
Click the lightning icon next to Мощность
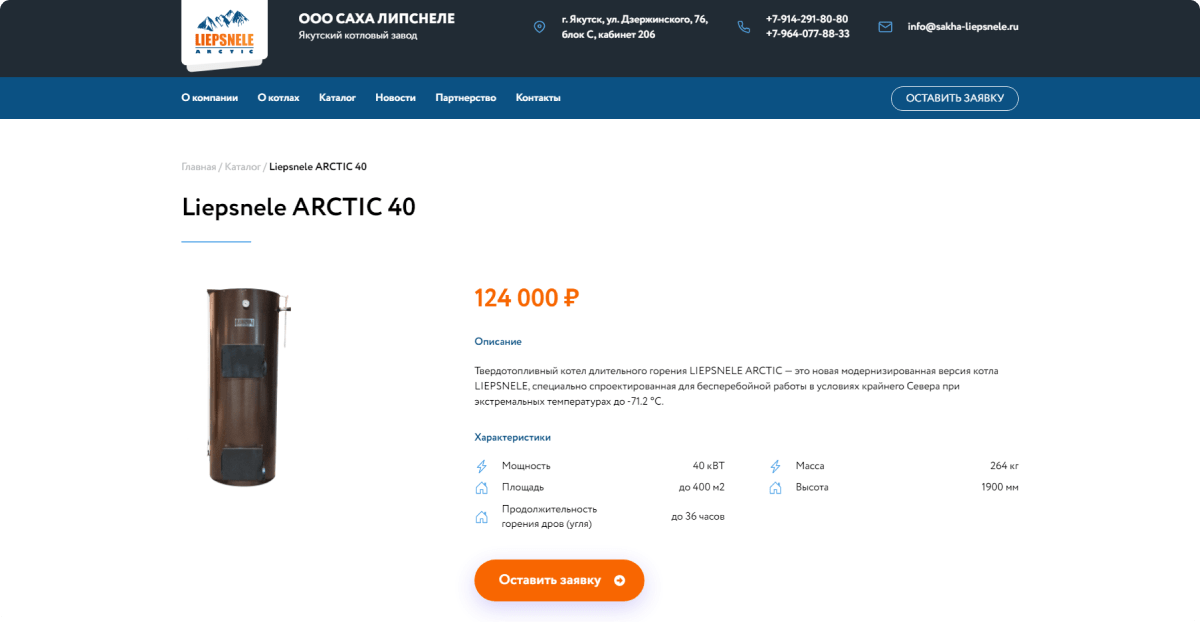(482, 466)
